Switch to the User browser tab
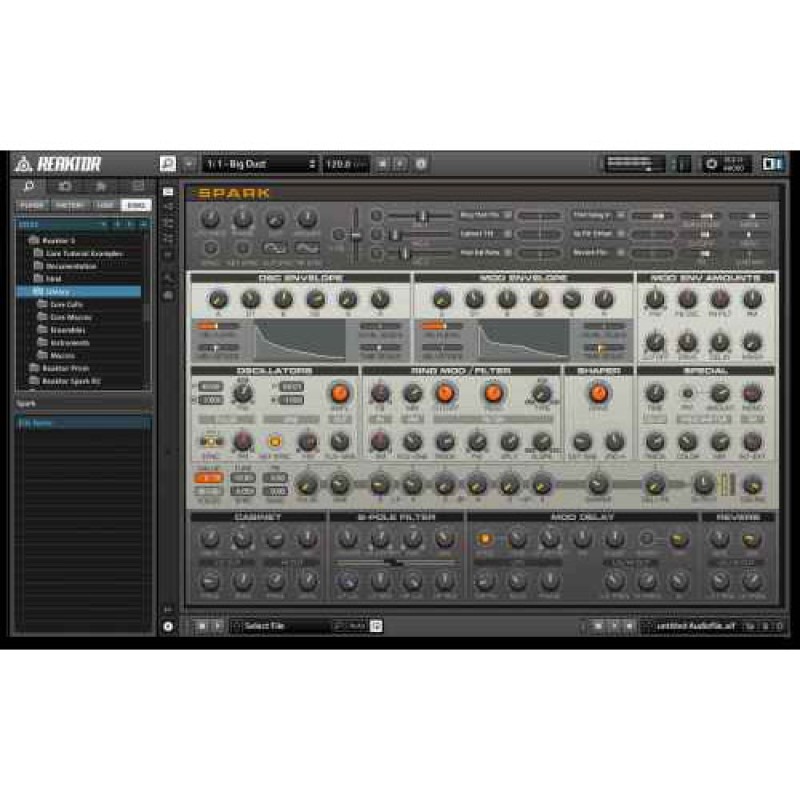Screen dimensions: 800x800 106,205
